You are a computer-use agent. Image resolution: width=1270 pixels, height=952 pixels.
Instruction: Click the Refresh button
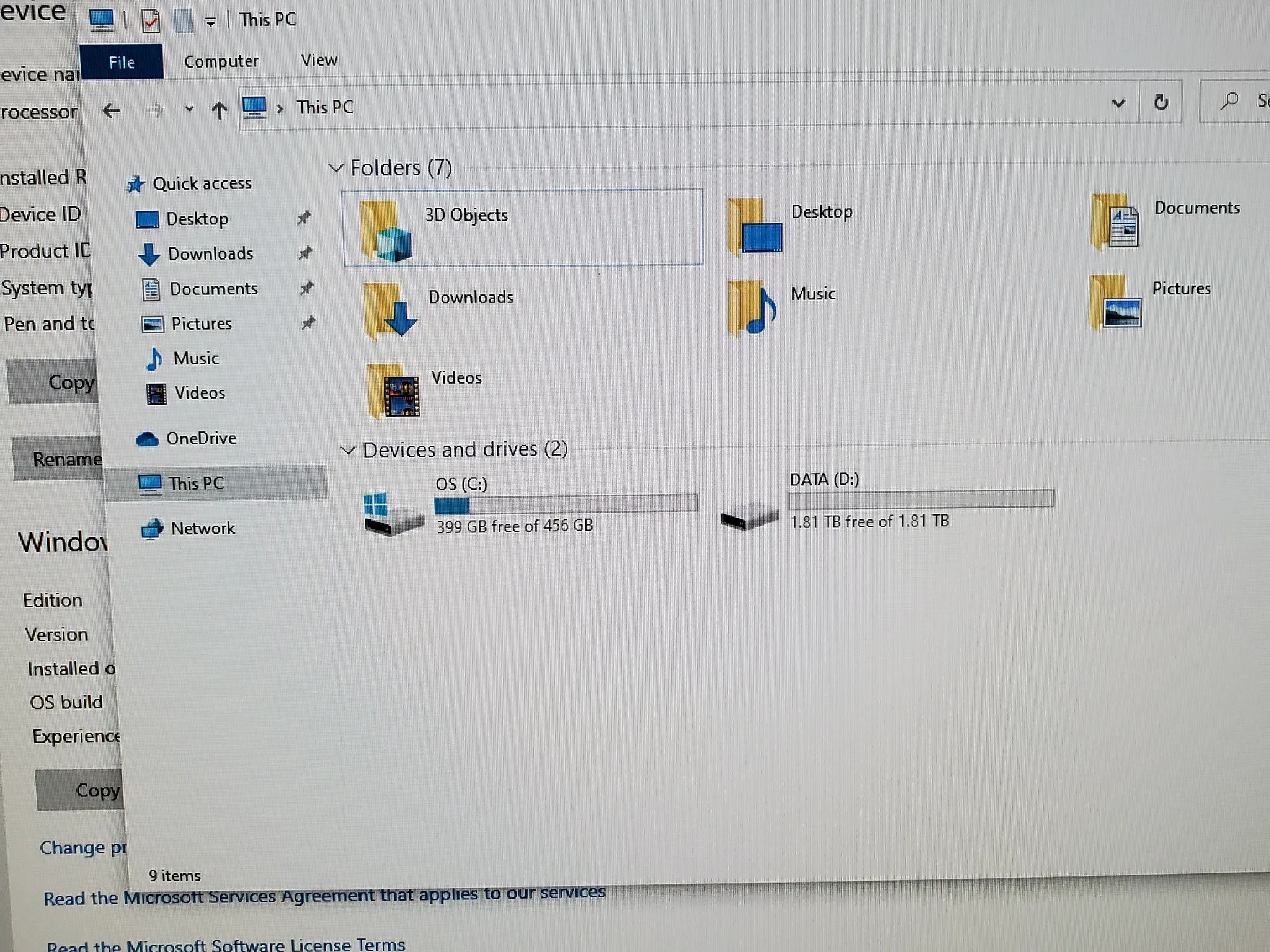point(1161,102)
